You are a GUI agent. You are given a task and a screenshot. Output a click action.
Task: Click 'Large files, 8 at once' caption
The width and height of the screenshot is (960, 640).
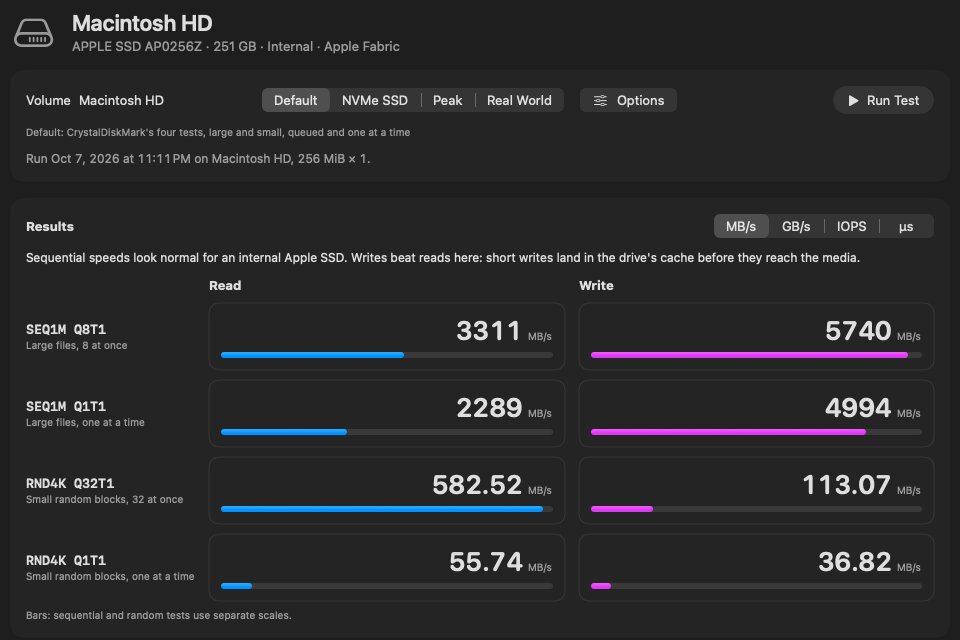(77, 345)
